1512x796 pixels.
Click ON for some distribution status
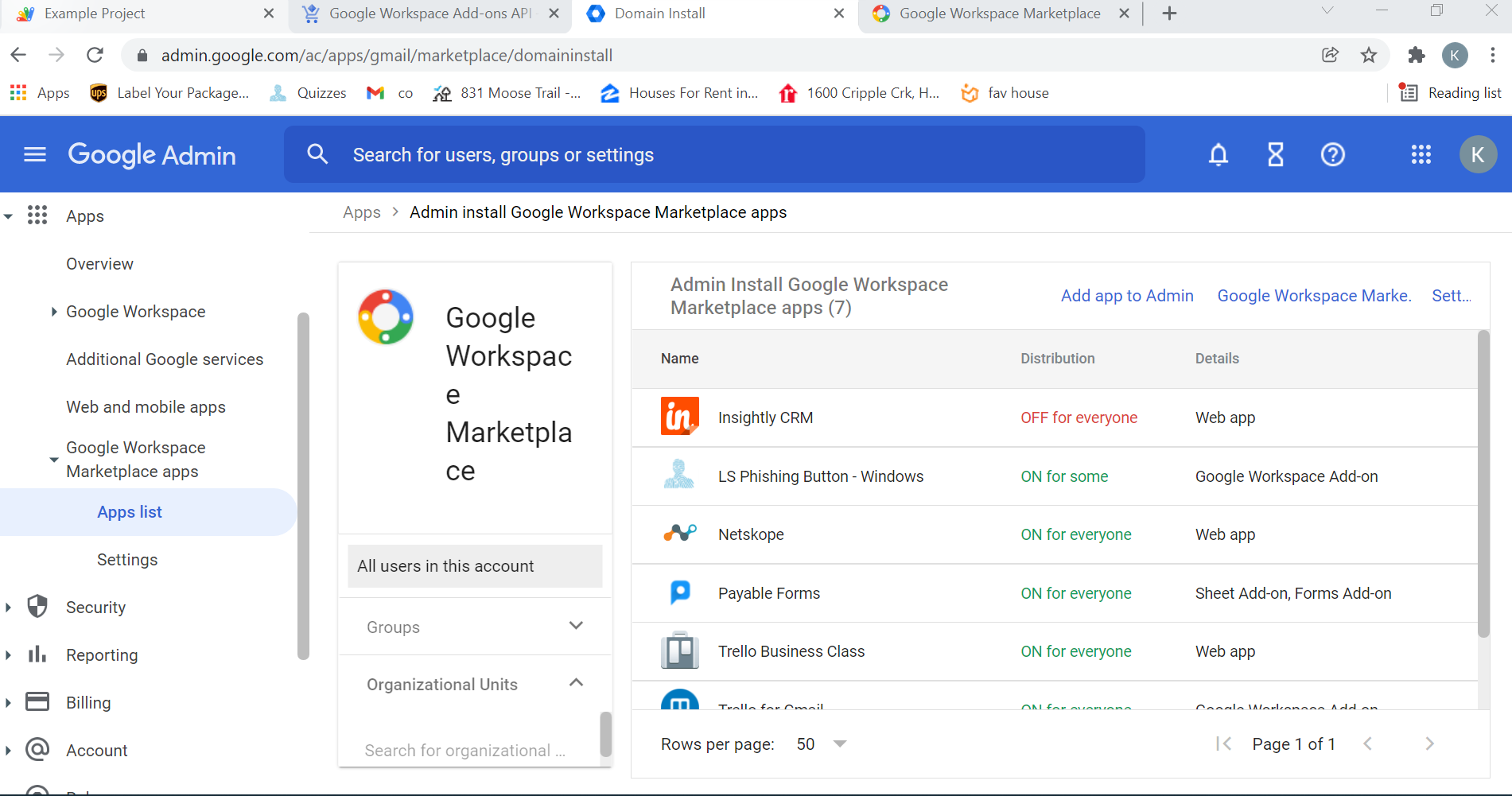coord(1064,476)
